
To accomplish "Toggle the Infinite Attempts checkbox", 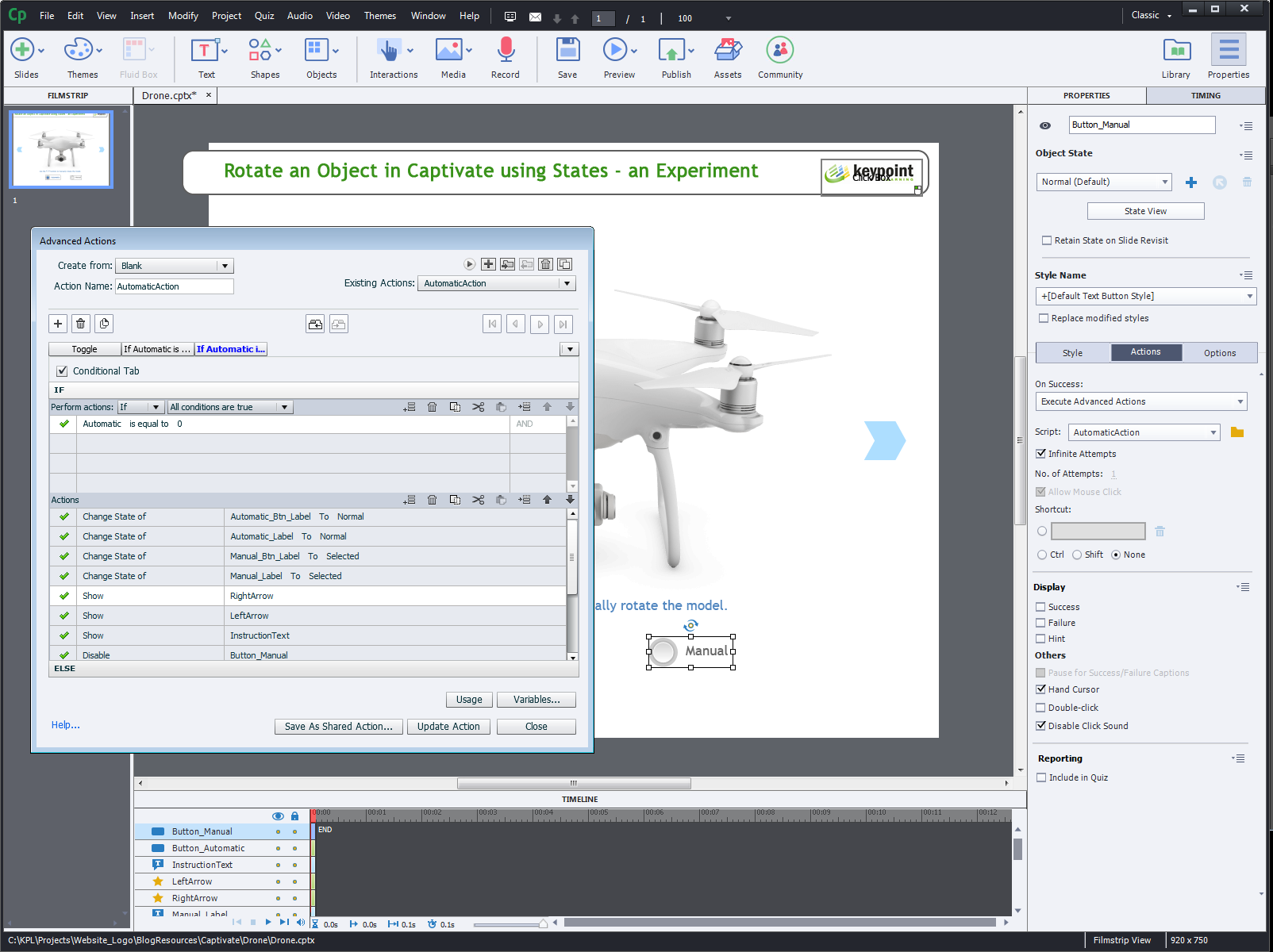I will coord(1040,454).
